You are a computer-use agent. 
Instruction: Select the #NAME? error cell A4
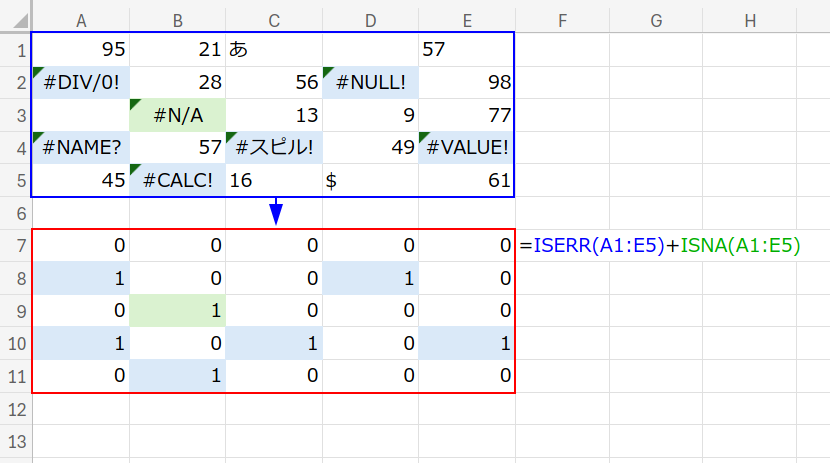(81, 148)
